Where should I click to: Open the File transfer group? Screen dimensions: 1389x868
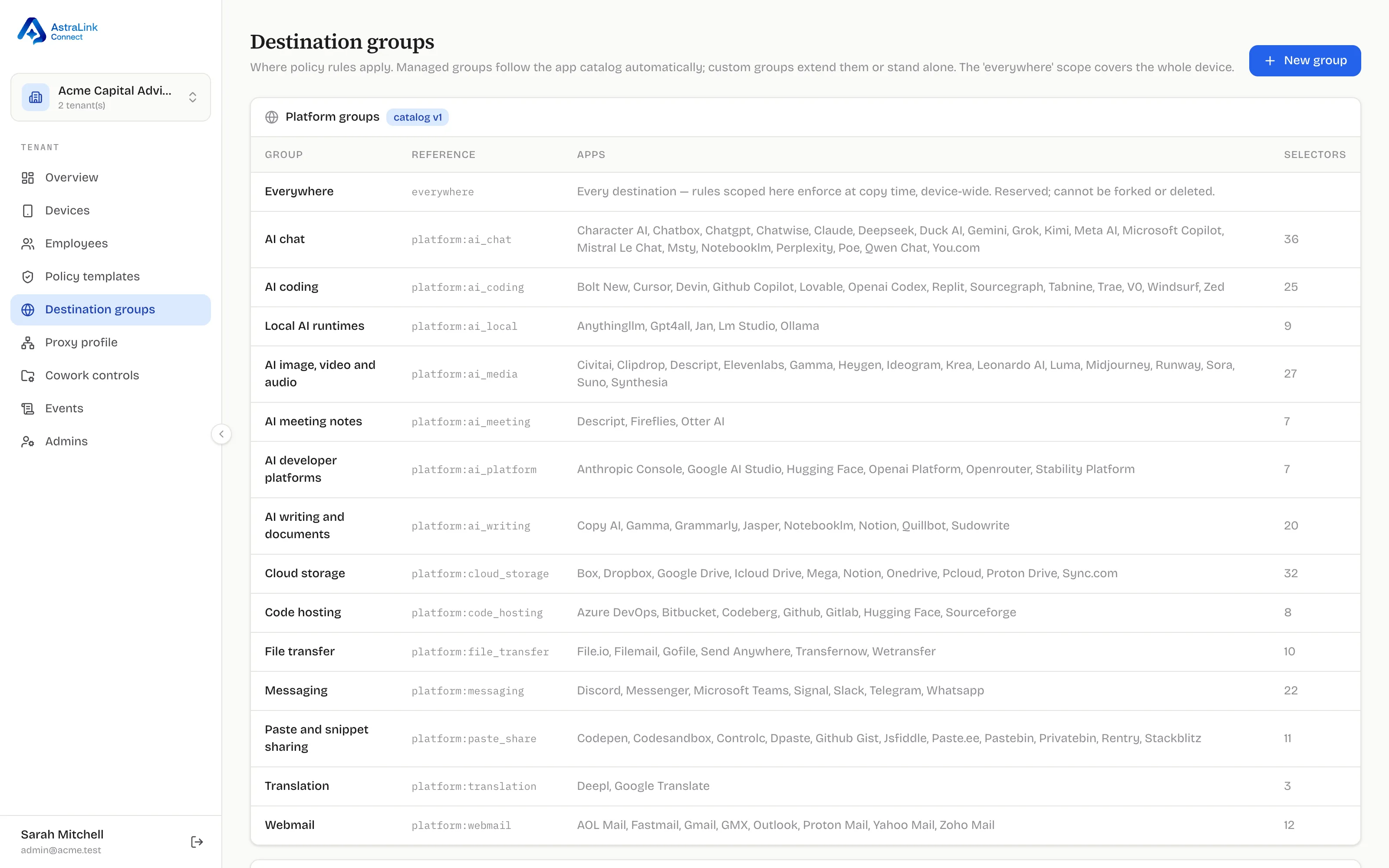pyautogui.click(x=805, y=651)
